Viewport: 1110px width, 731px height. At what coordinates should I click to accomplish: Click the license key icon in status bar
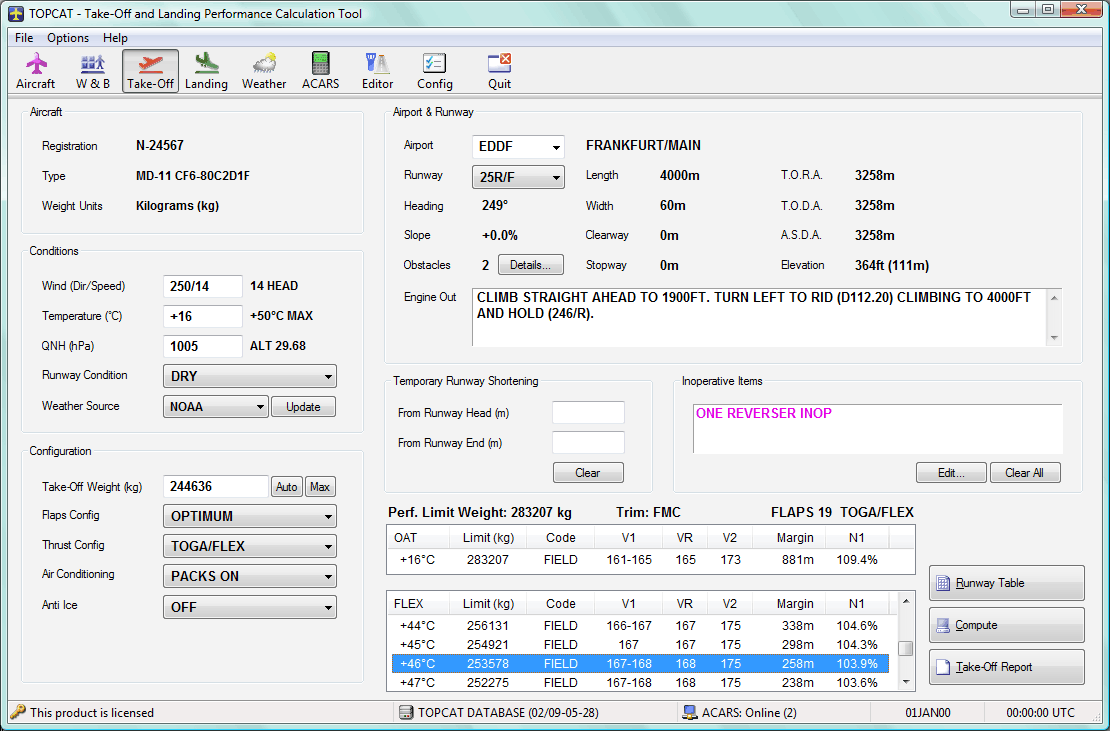[x=18, y=712]
